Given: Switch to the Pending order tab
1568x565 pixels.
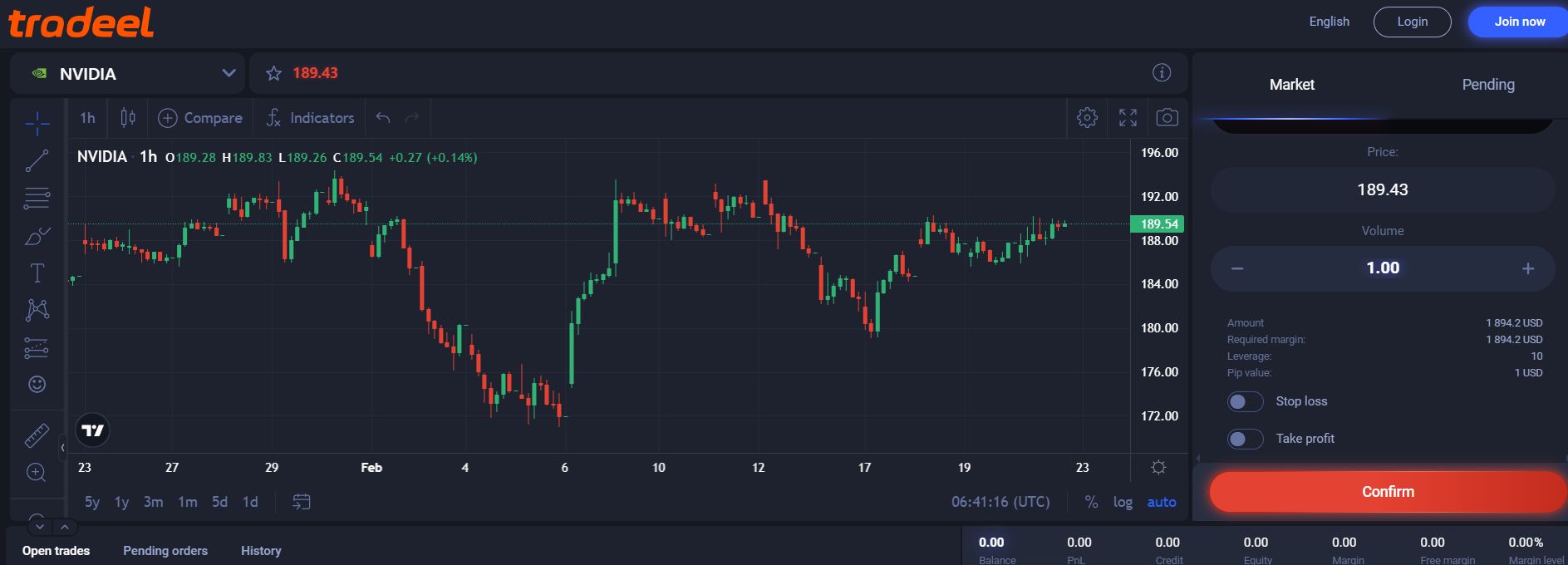Looking at the screenshot, I should point(1487,85).
